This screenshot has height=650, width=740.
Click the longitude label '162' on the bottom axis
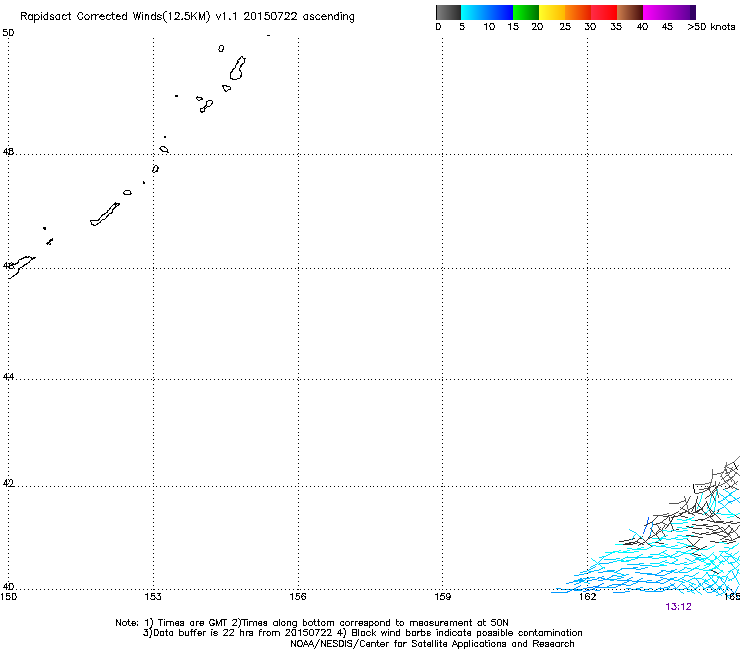588,597
